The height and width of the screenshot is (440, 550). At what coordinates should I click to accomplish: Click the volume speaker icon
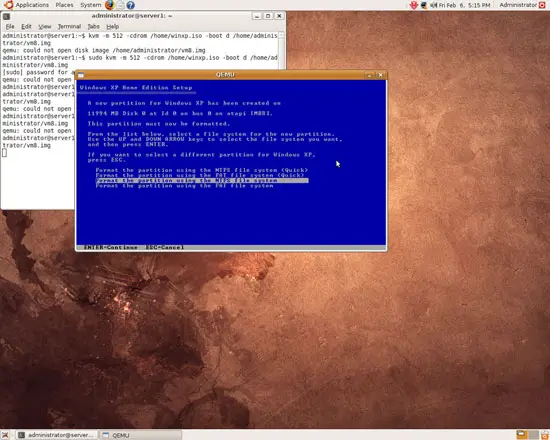pyautogui.click(x=434, y=5)
